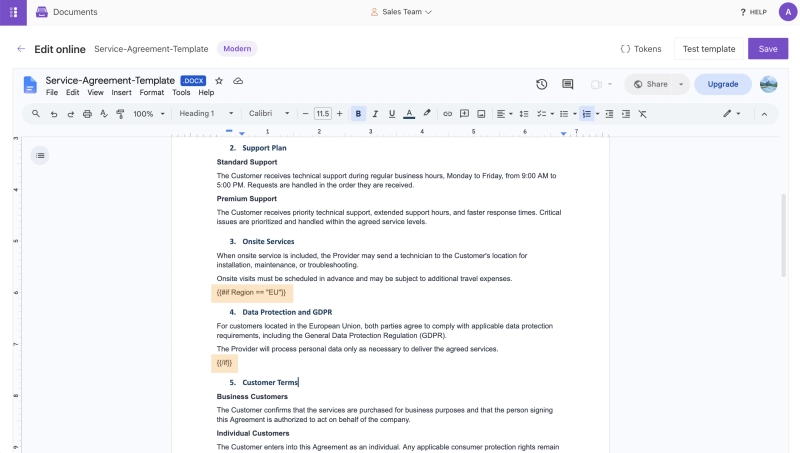Open the Insert menu

click(121, 92)
